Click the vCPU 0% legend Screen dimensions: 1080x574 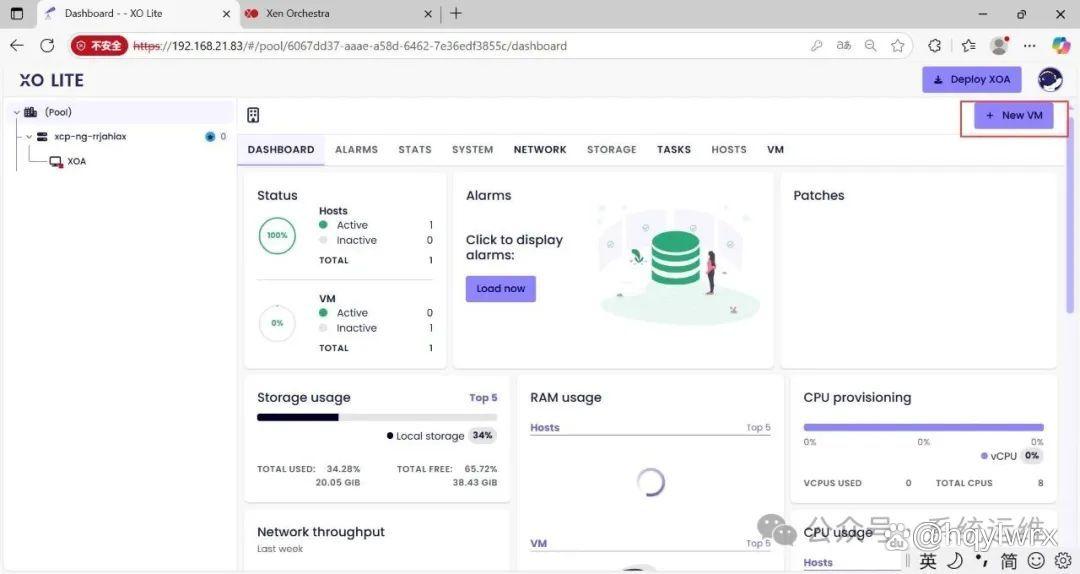pyautogui.click(x=1012, y=455)
